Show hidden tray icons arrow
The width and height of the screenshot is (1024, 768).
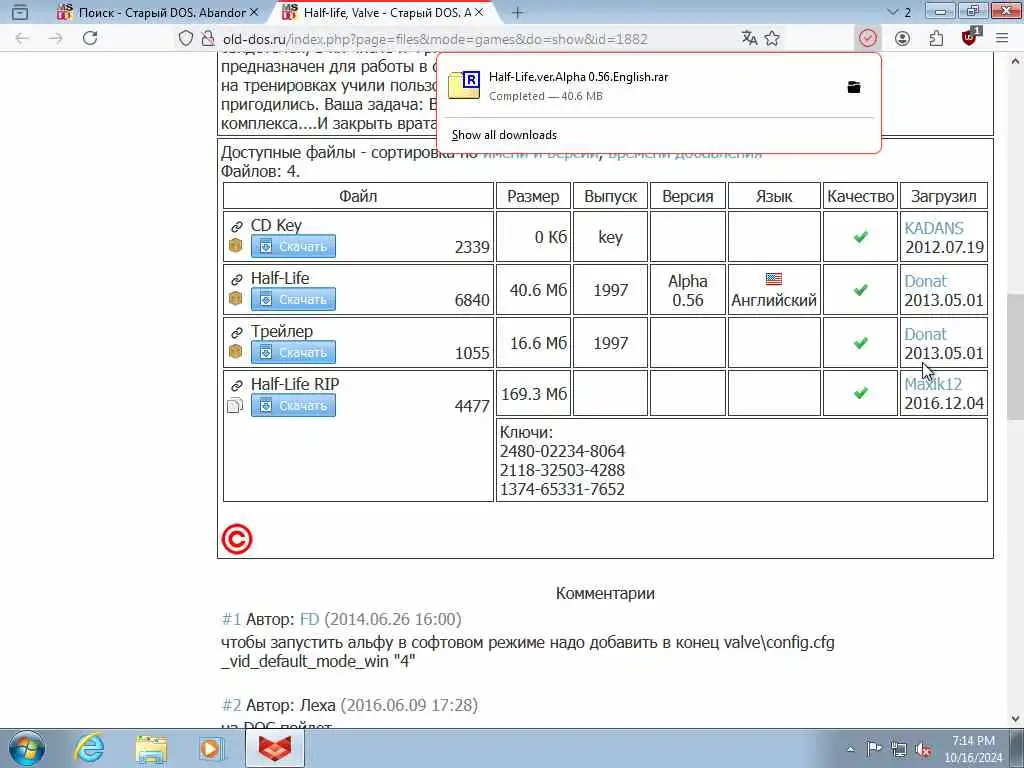point(850,750)
